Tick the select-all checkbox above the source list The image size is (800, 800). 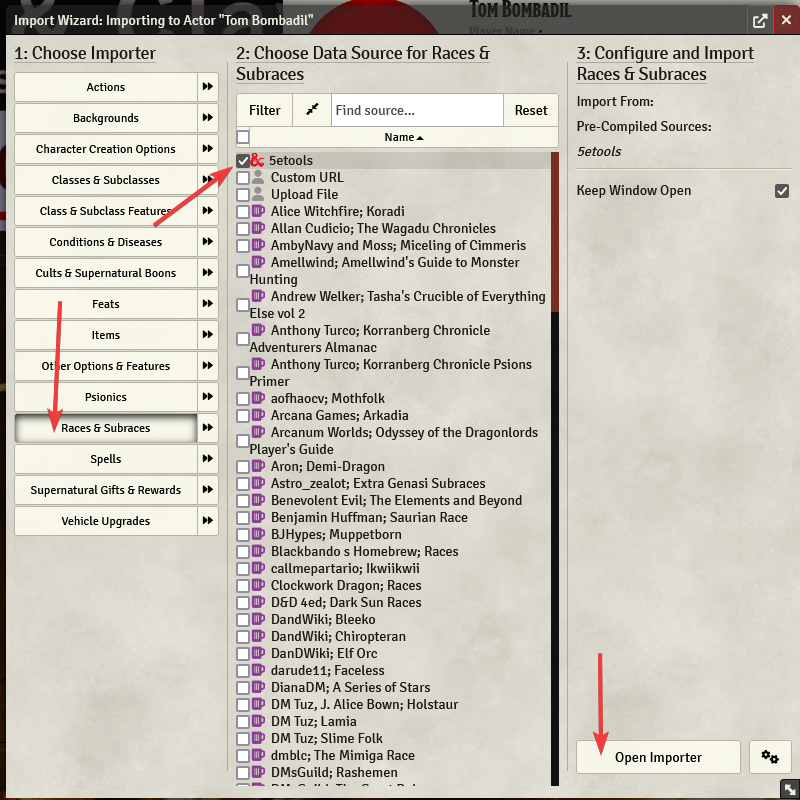click(x=243, y=137)
